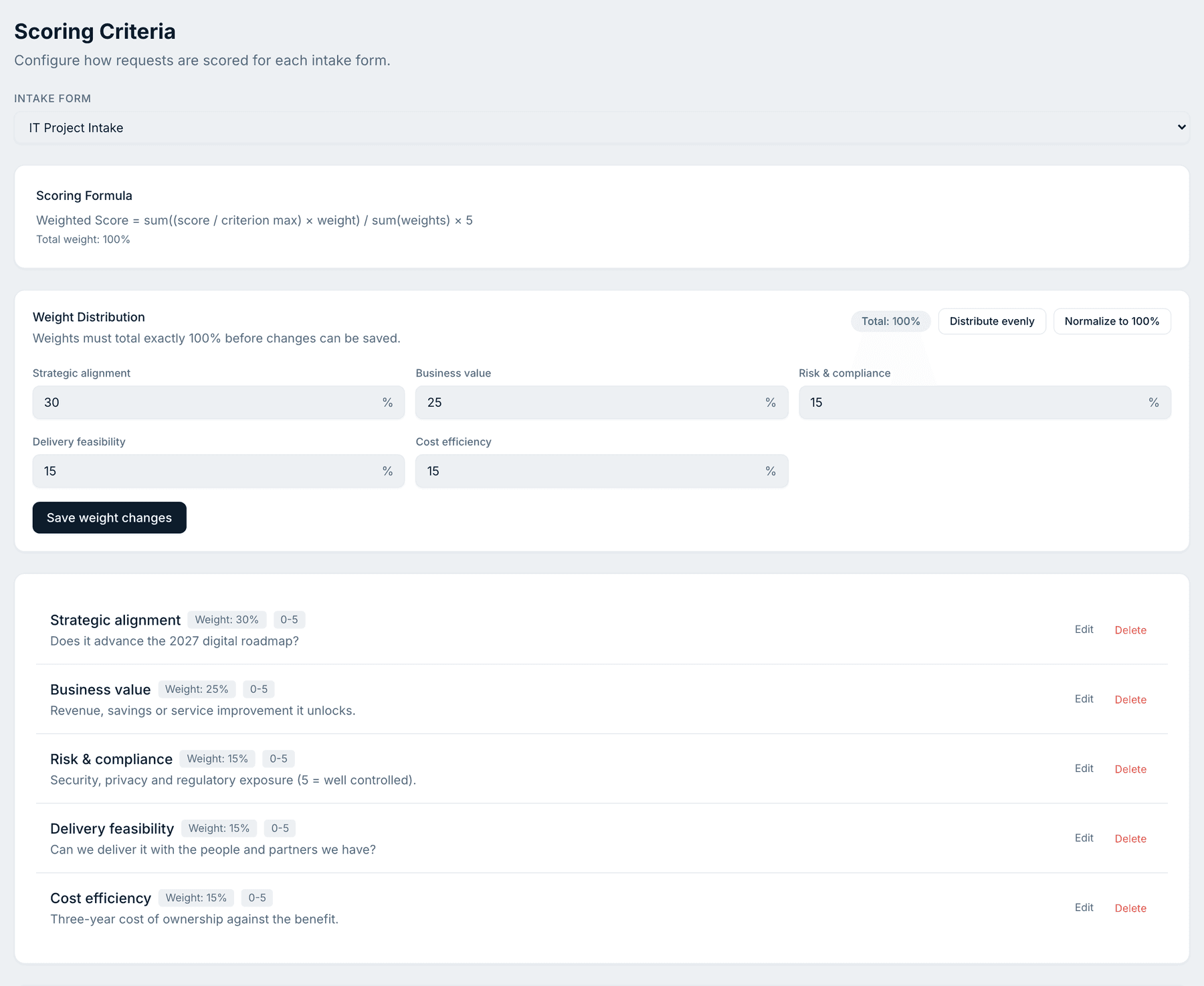Image resolution: width=1204 pixels, height=986 pixels.
Task: Focus the Business value weight field
Action: (x=601, y=402)
